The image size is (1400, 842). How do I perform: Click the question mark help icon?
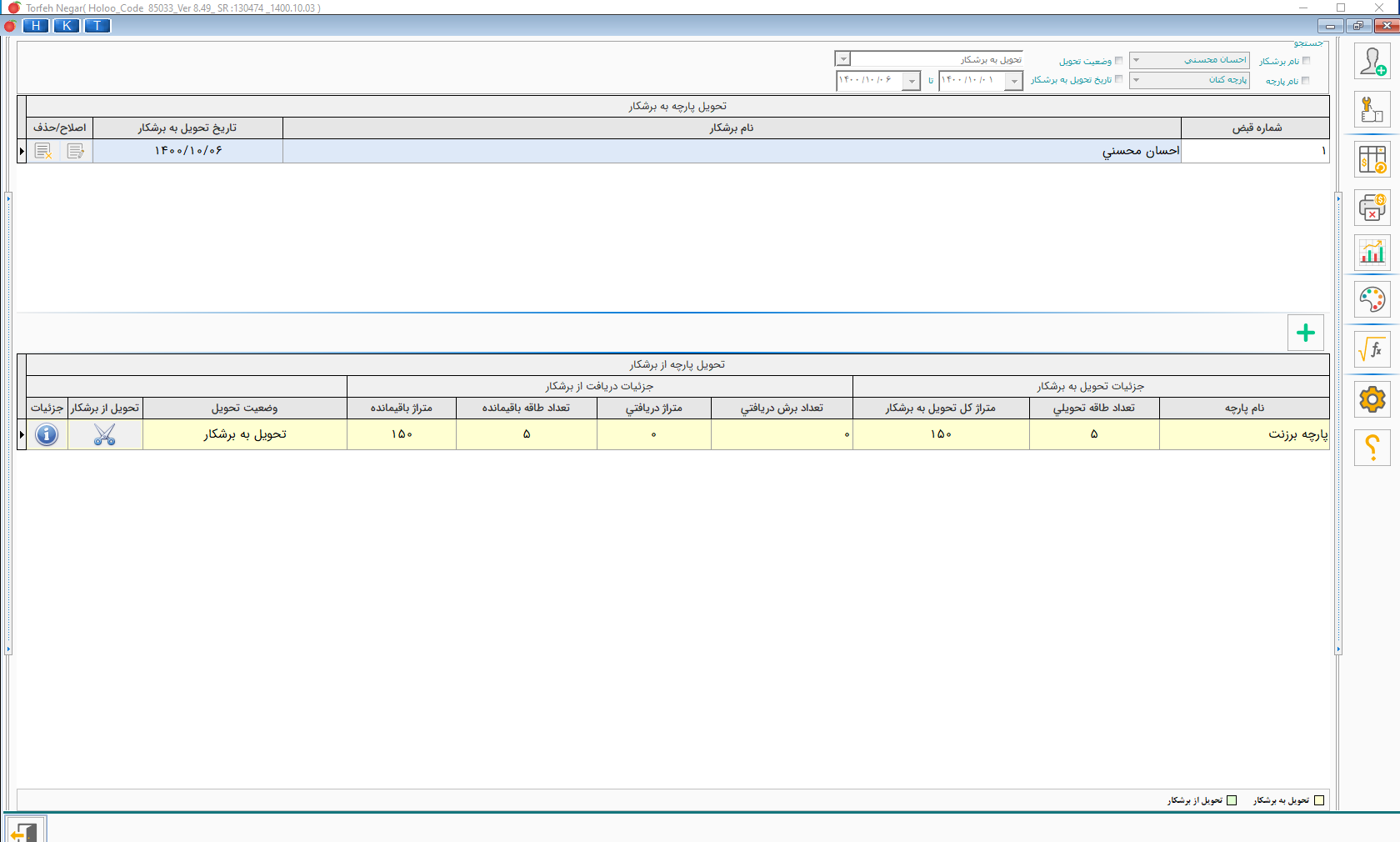[x=1372, y=449]
